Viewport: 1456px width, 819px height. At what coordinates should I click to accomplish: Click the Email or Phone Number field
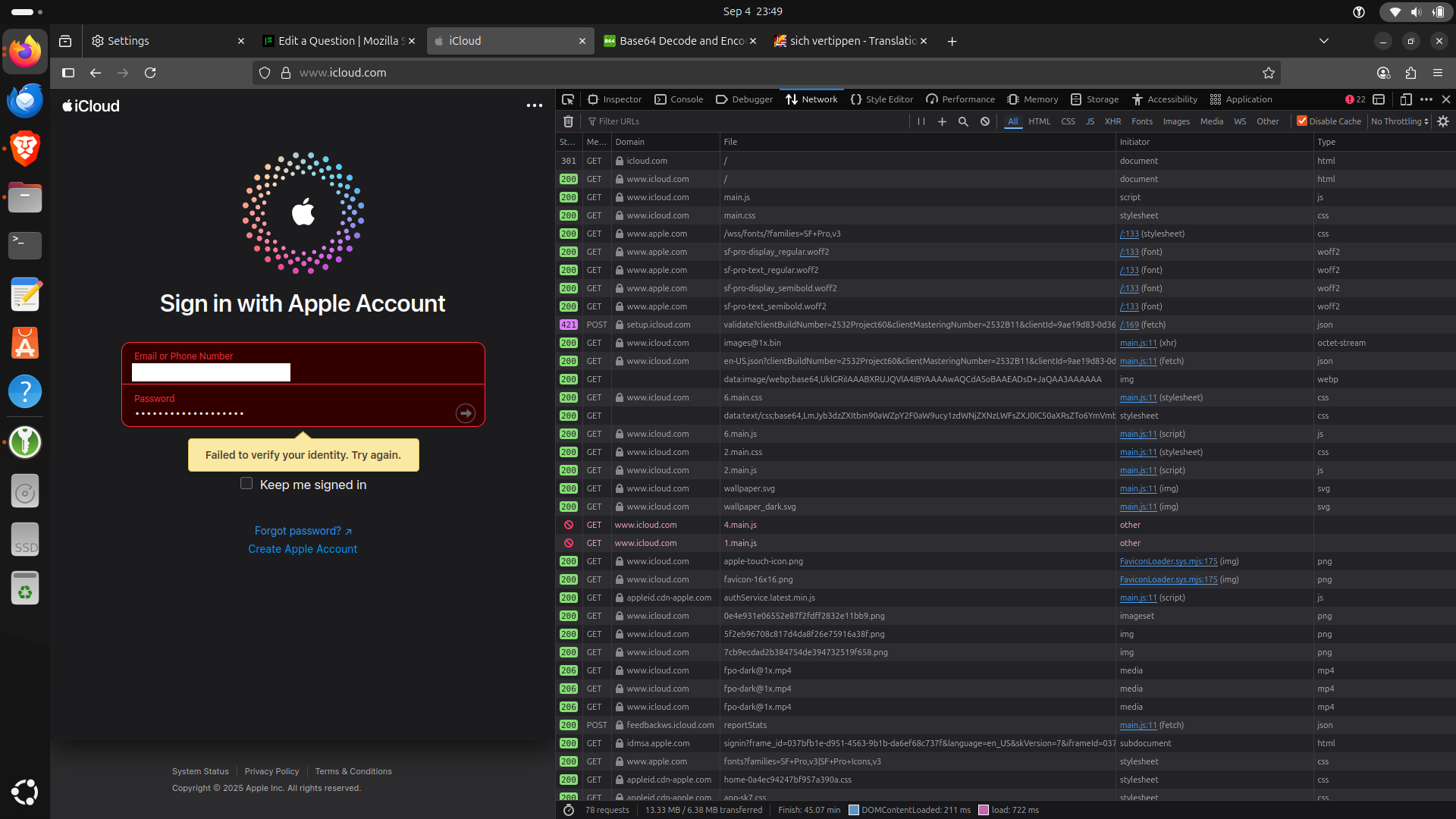(211, 372)
